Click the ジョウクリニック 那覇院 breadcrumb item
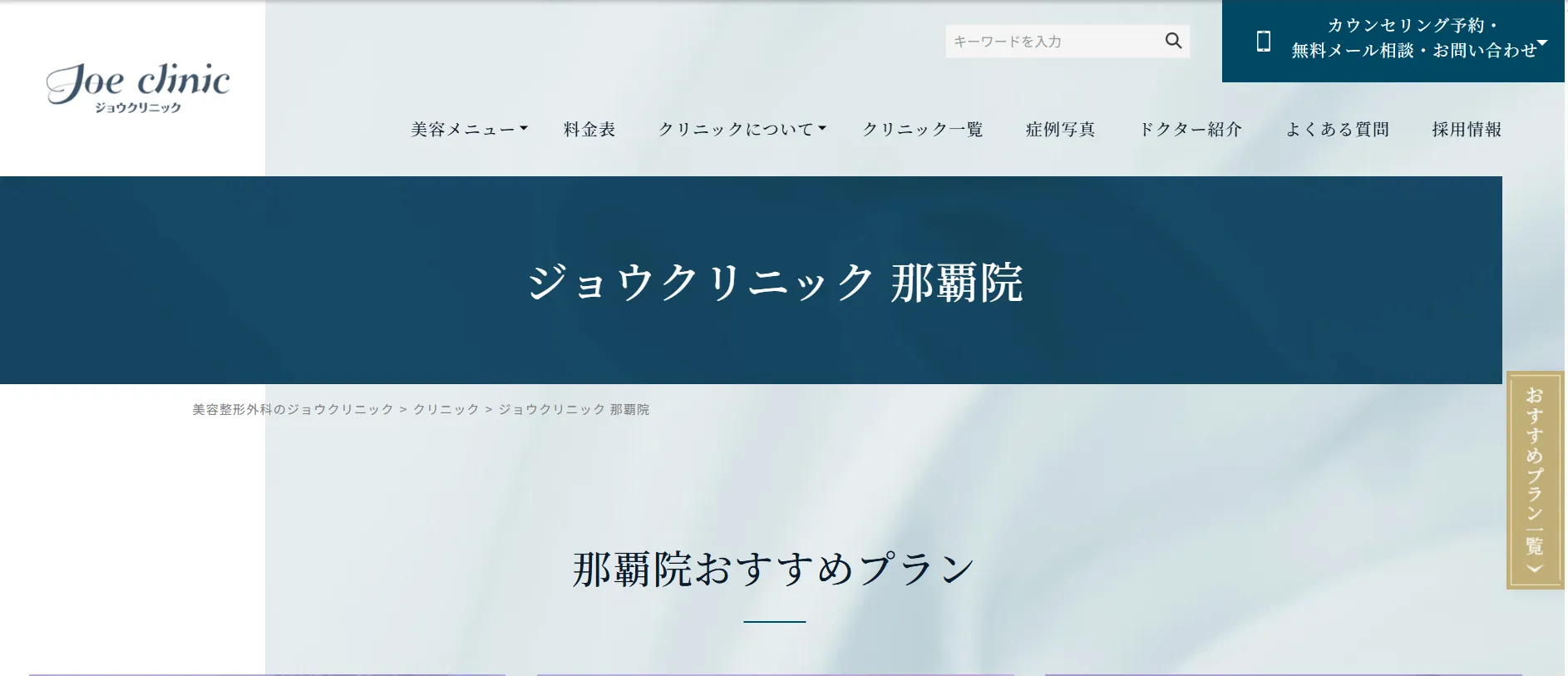This screenshot has width=1568, height=676. pos(574,409)
